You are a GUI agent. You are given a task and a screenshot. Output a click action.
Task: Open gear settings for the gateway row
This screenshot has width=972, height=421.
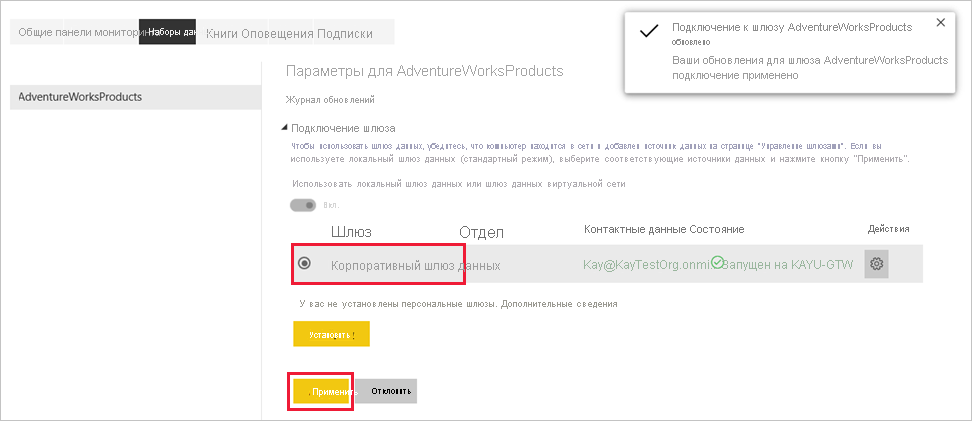pos(877,264)
